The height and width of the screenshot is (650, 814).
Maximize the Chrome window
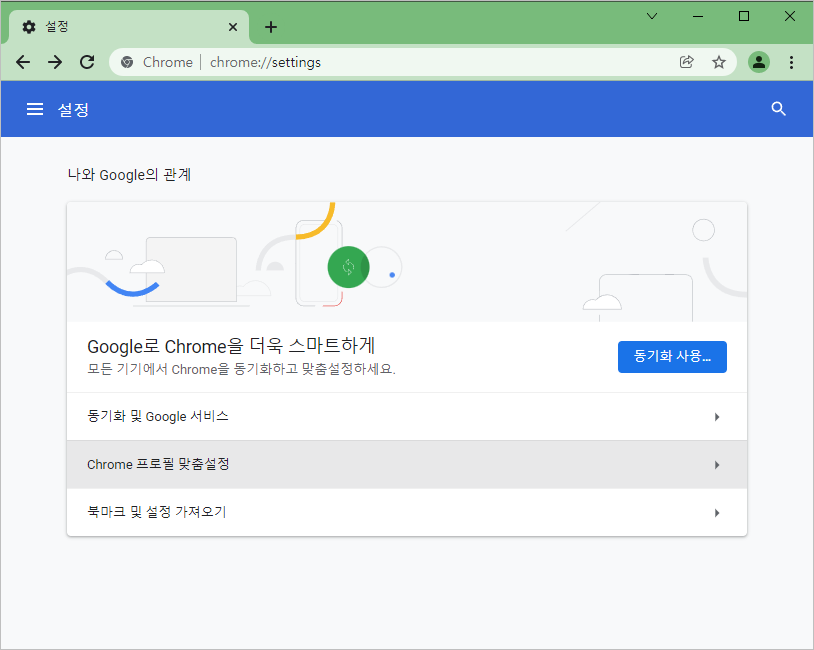pos(744,16)
